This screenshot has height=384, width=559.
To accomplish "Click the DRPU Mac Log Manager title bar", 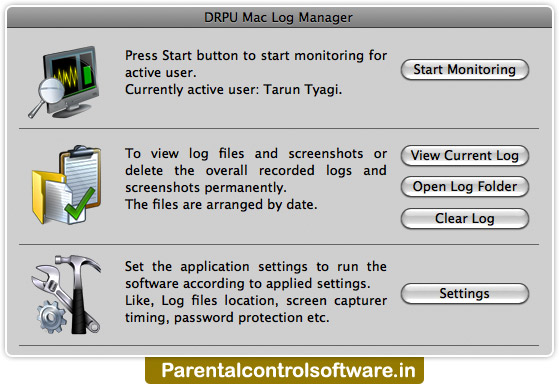I will pos(279,17).
